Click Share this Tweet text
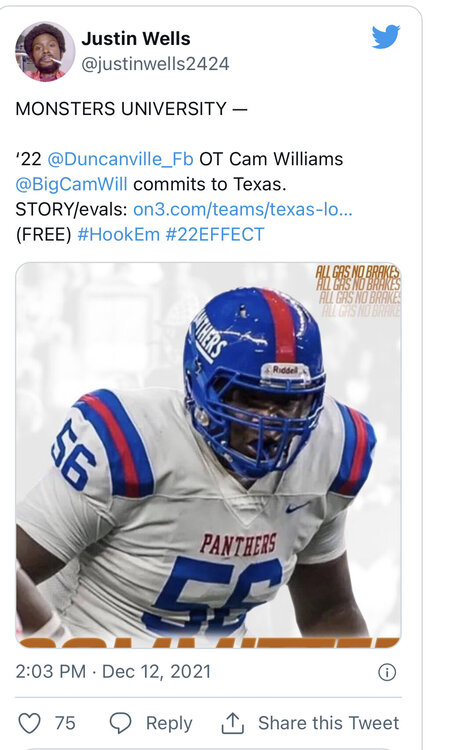Screen dimensions: 451x750 click(x=329, y=723)
